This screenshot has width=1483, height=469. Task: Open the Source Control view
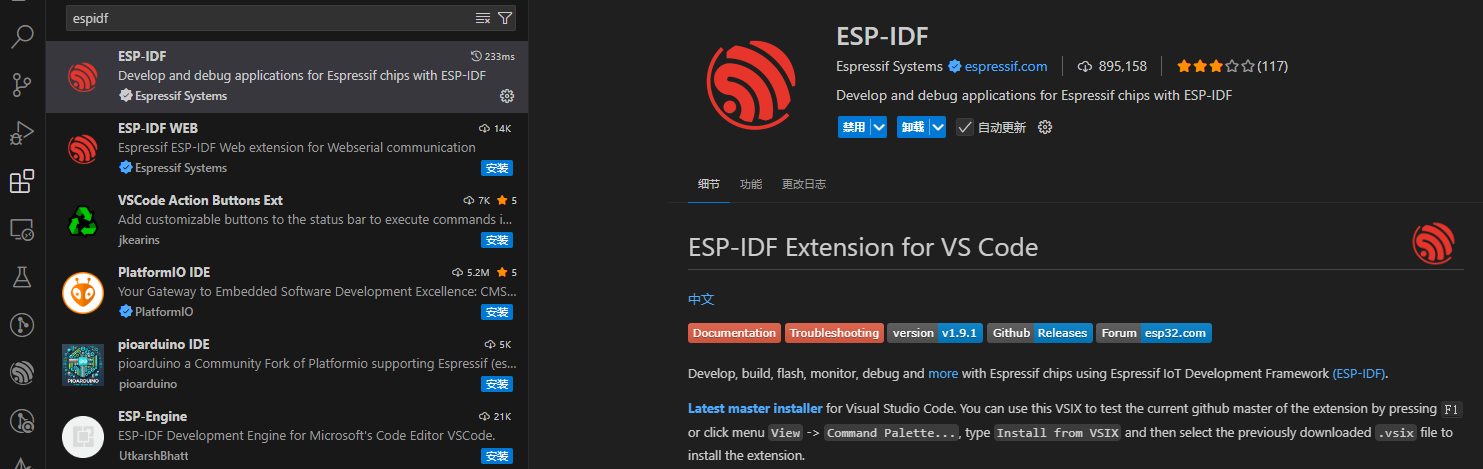point(22,85)
